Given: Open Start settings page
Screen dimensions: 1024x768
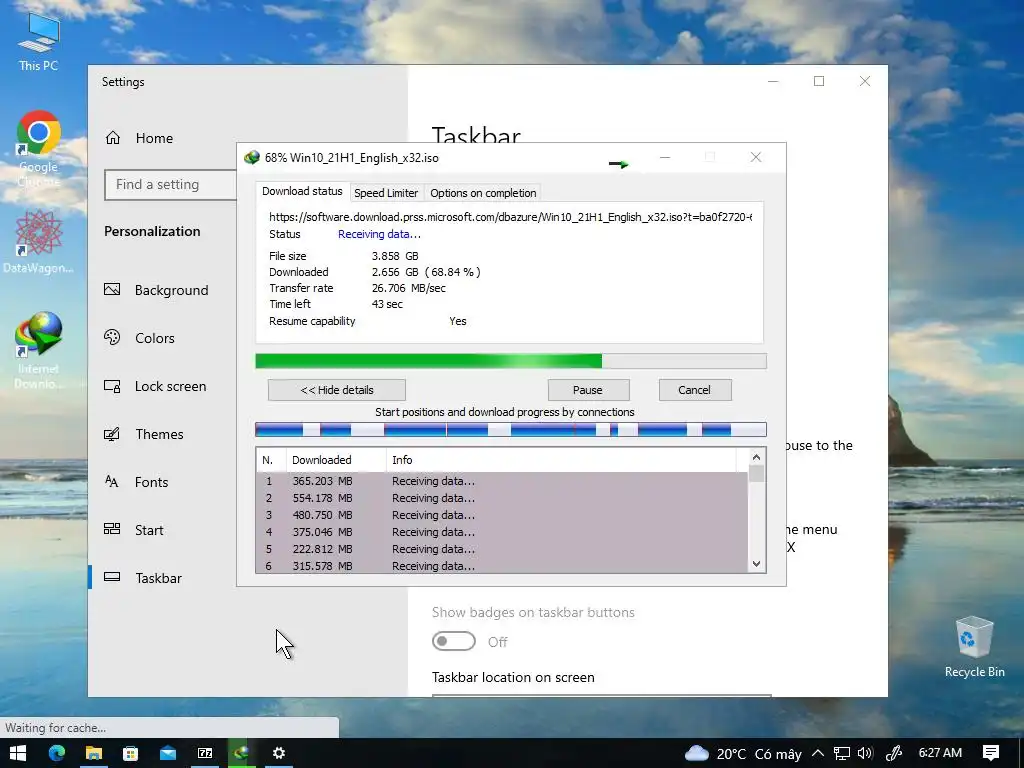Looking at the screenshot, I should point(134,530).
